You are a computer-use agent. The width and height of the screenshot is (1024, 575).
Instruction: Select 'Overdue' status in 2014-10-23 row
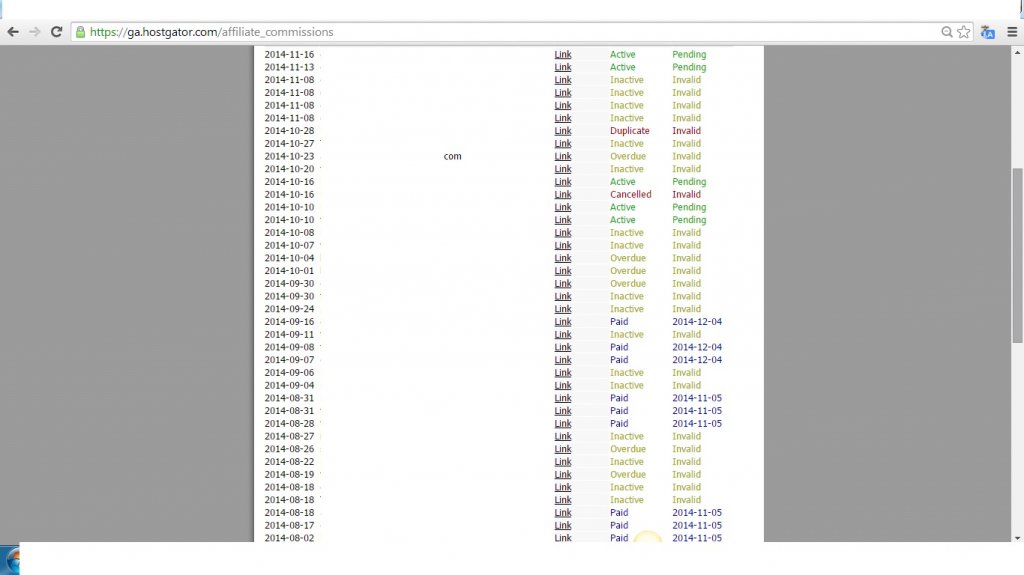point(628,156)
